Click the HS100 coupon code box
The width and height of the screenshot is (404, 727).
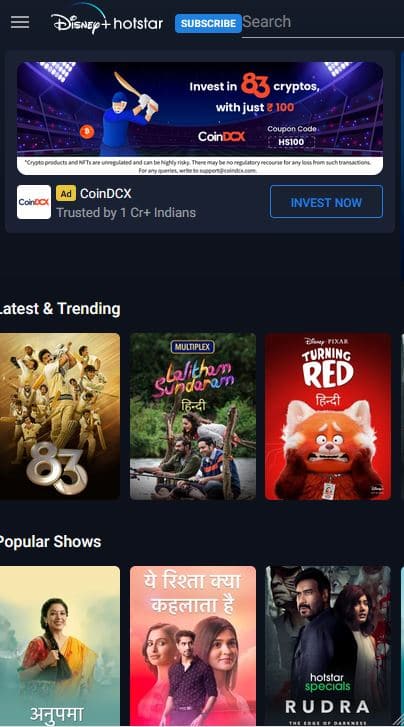291,142
